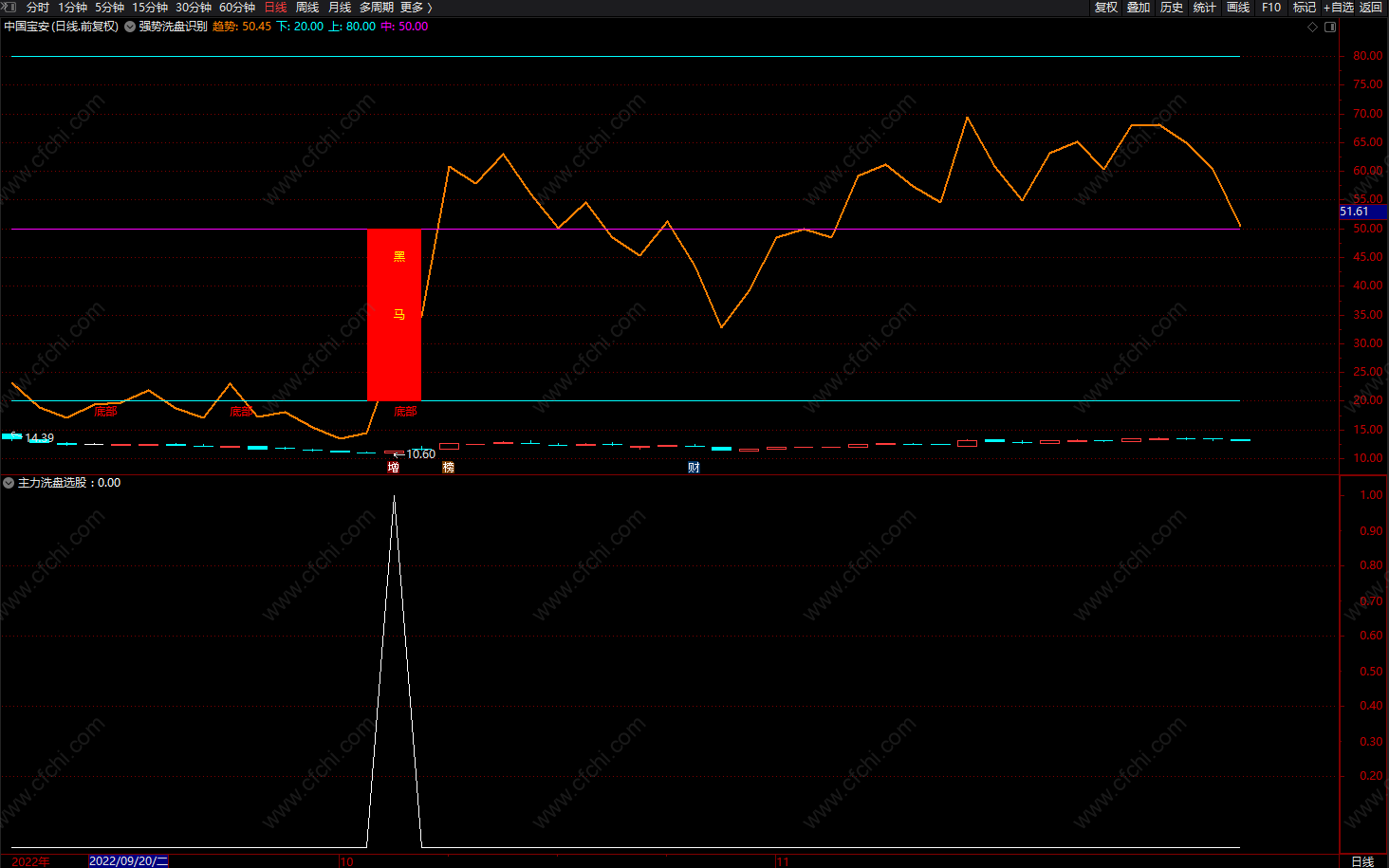Open 画线 drawing tools
Screen dimensions: 1389x868
pyautogui.click(x=1238, y=8)
